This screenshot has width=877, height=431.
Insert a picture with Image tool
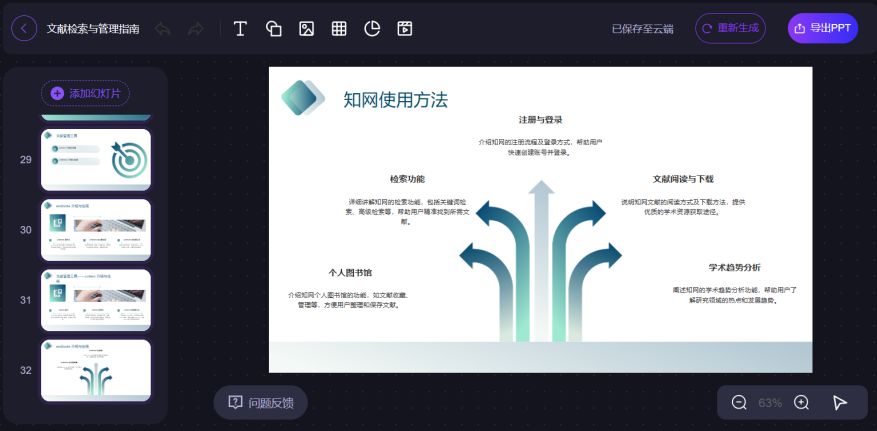[x=306, y=29]
